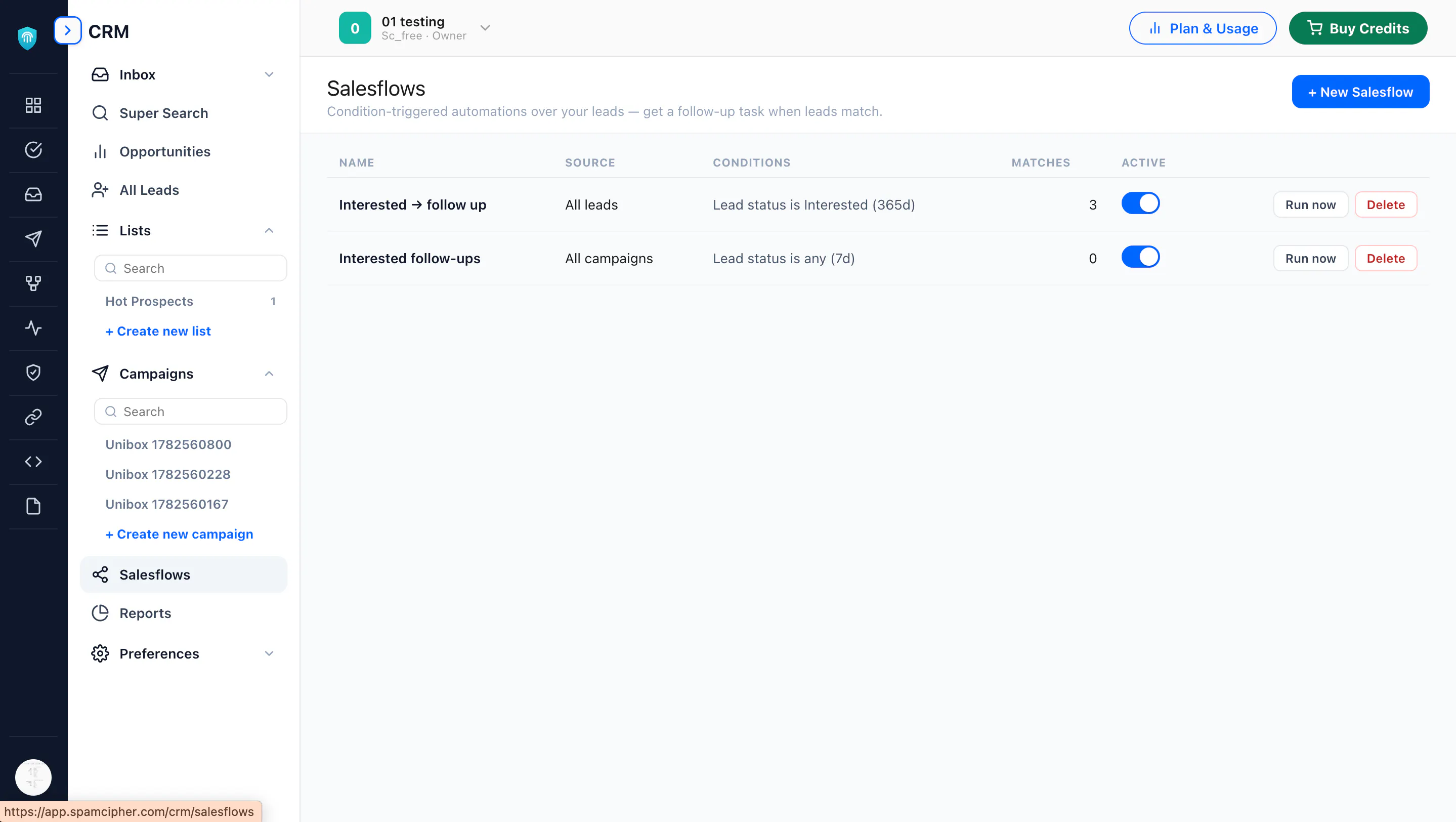Click Create new list link
Viewport: 1456px width, 822px height.
click(x=158, y=332)
